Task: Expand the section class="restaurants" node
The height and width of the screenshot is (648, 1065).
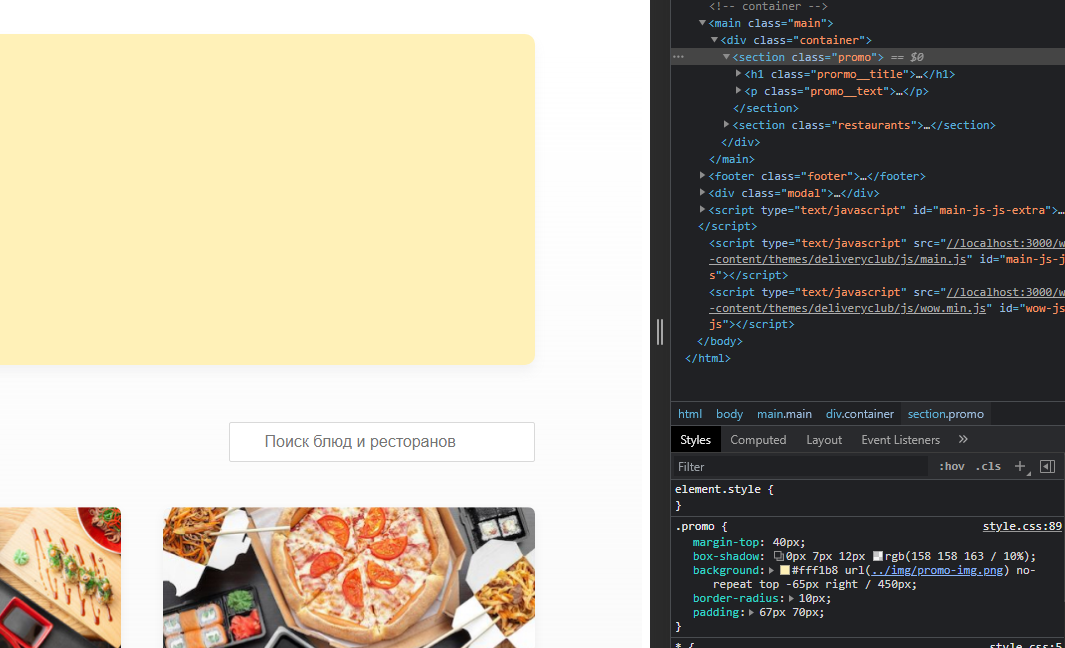Action: (x=726, y=124)
